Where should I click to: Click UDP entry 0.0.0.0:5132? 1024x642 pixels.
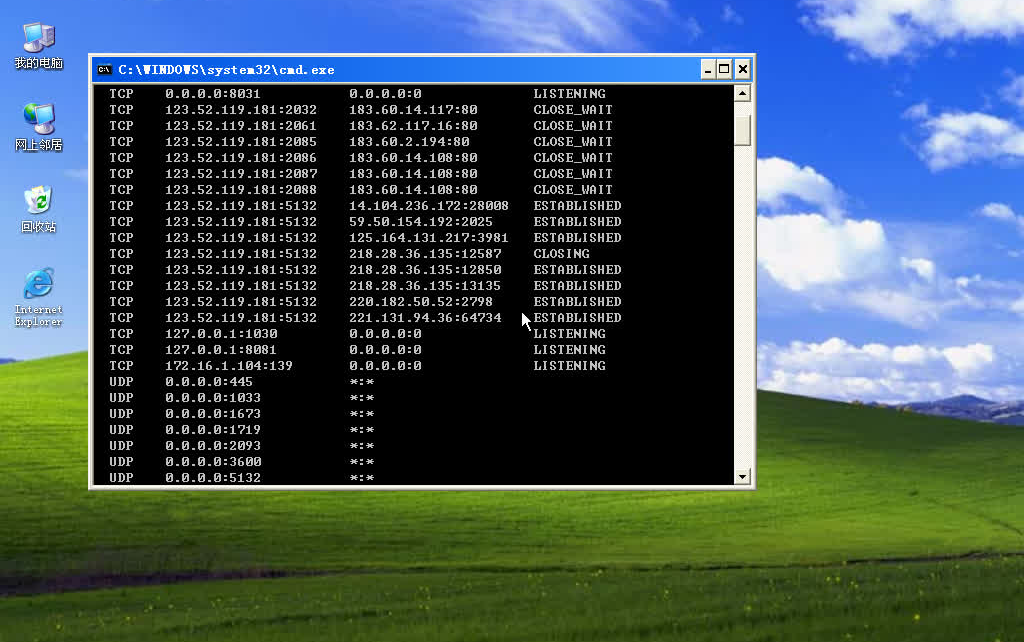coord(213,477)
